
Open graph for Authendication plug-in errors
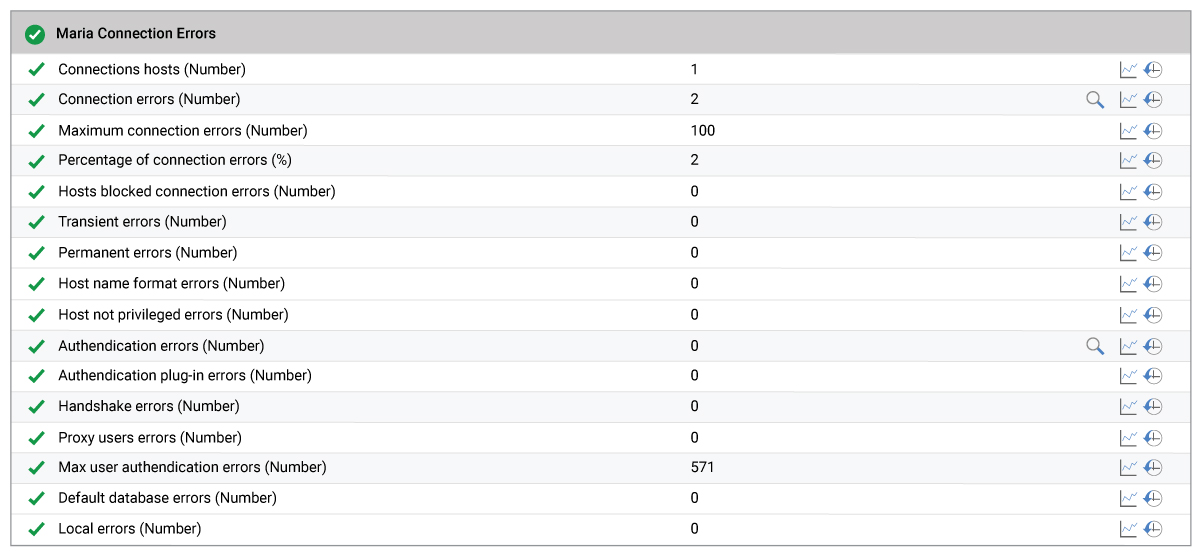coord(1128,376)
